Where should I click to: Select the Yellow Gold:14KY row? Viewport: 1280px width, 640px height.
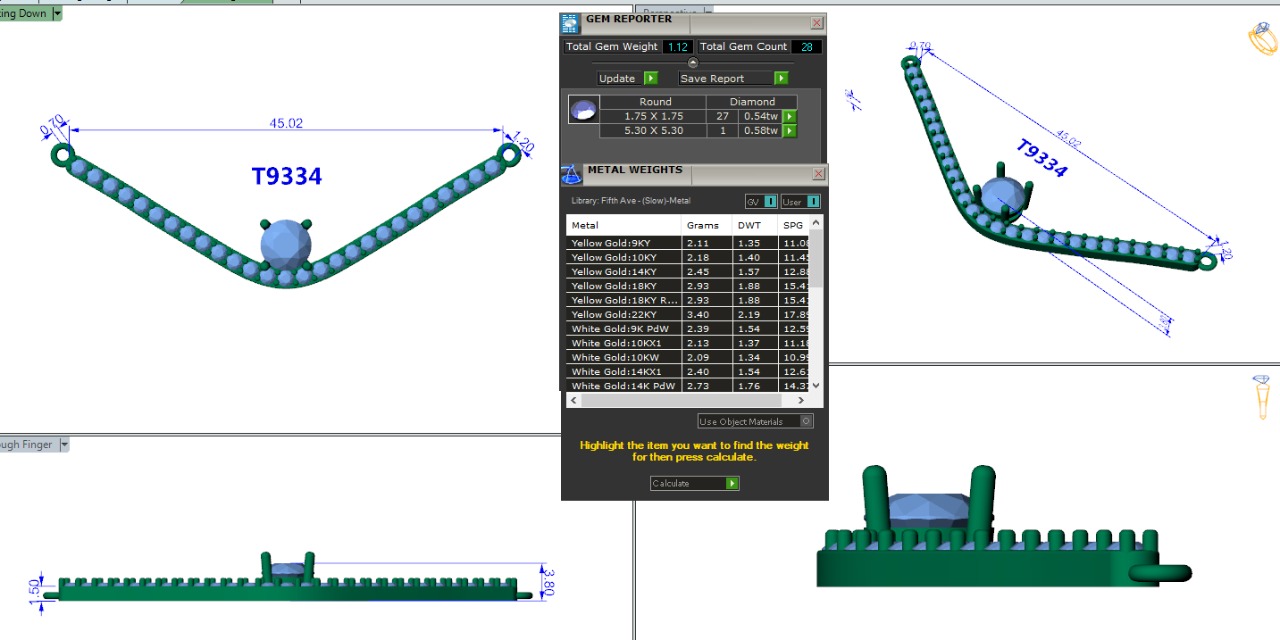622,272
